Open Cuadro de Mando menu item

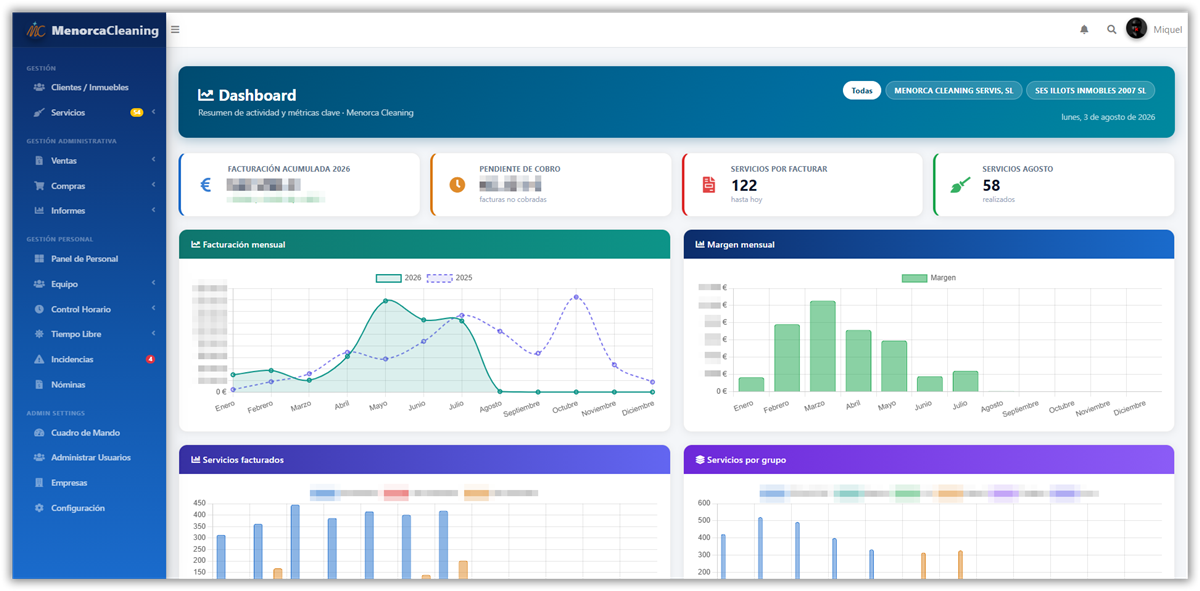[89, 433]
